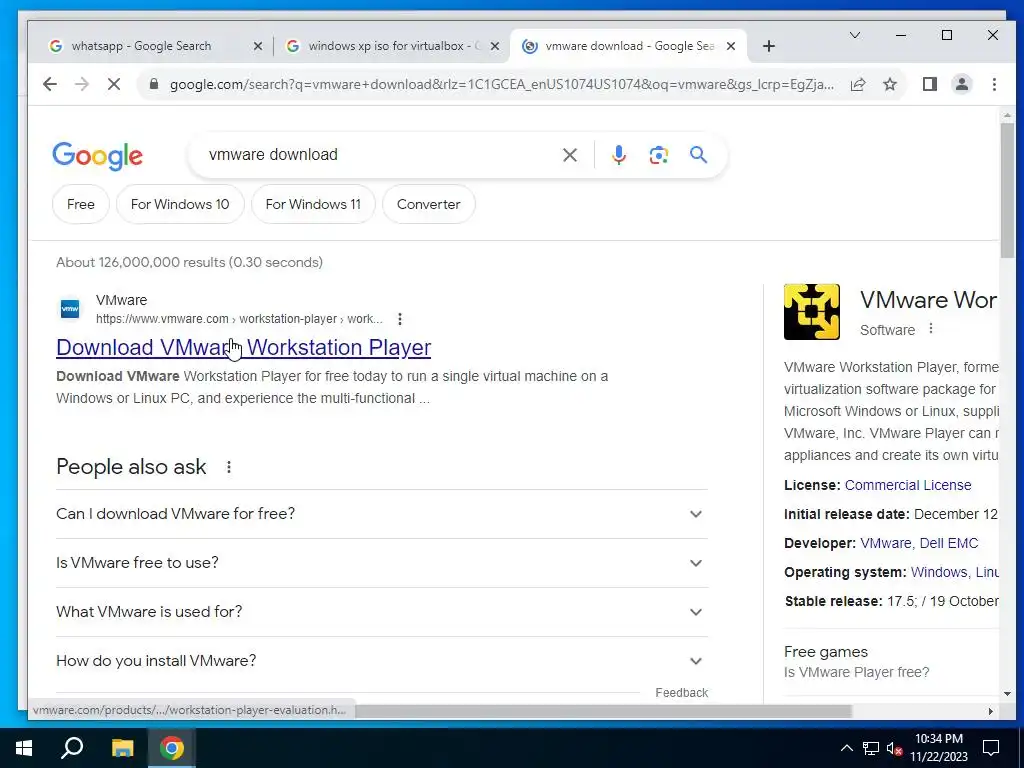Click the blue magnifier search button
This screenshot has height=768, width=1024.
point(698,155)
